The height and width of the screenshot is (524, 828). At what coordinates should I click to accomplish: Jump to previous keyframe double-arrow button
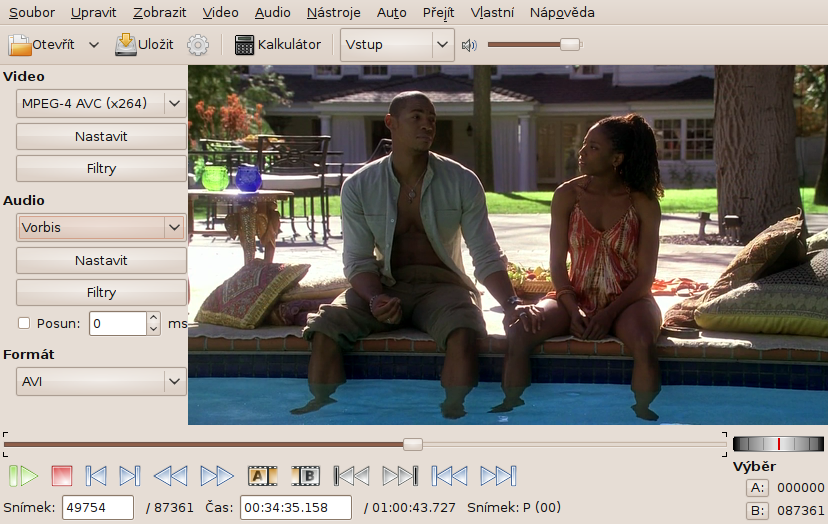pos(171,476)
